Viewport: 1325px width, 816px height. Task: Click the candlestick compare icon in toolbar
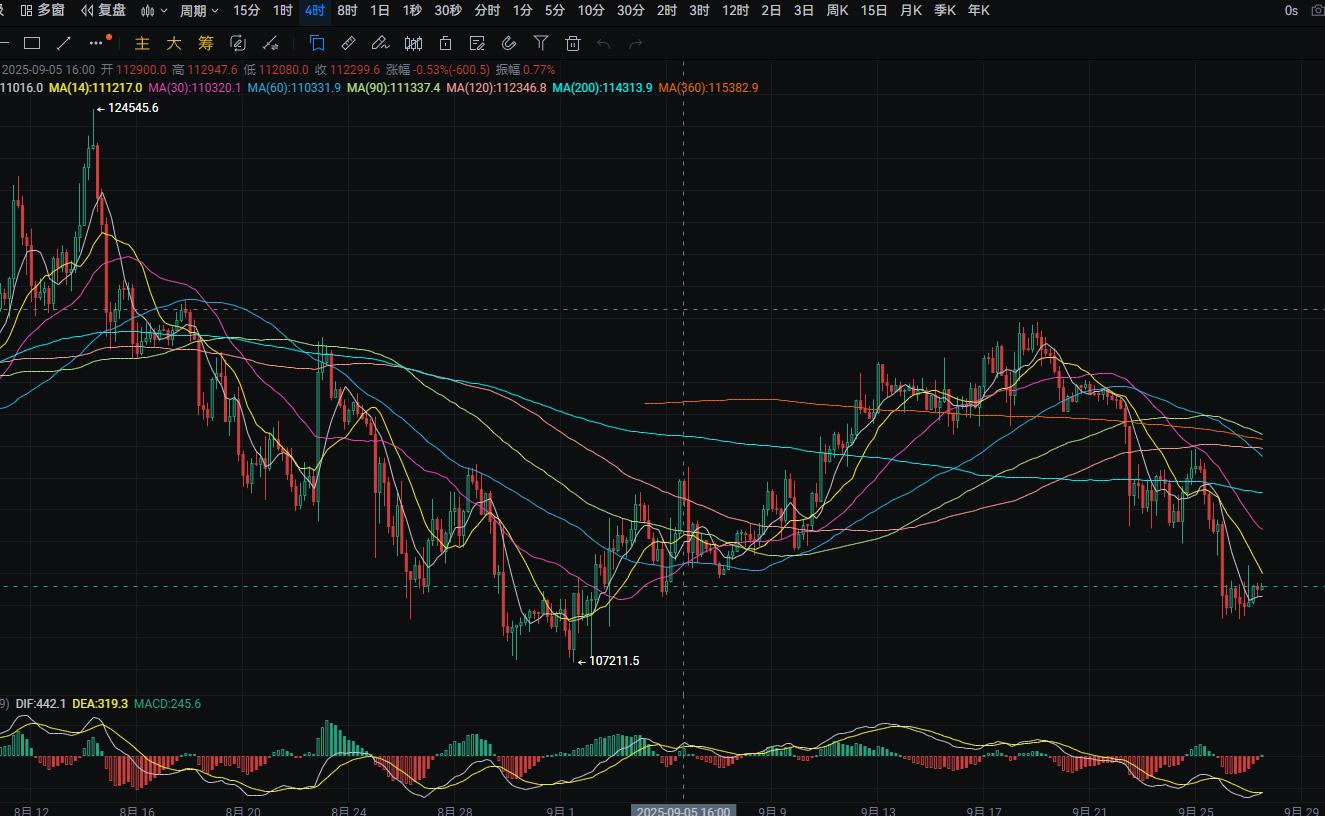pyautogui.click(x=413, y=43)
